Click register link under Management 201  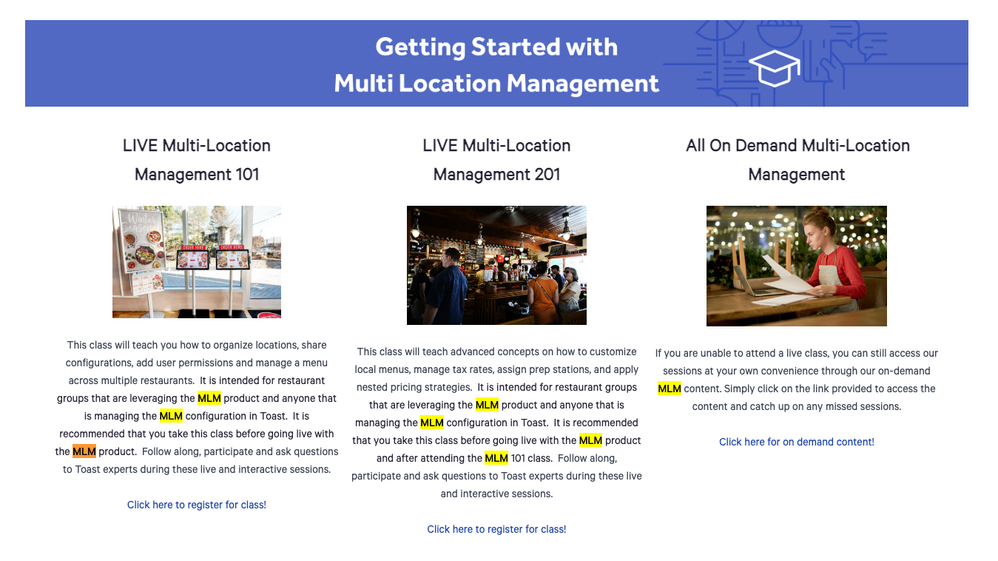point(496,529)
